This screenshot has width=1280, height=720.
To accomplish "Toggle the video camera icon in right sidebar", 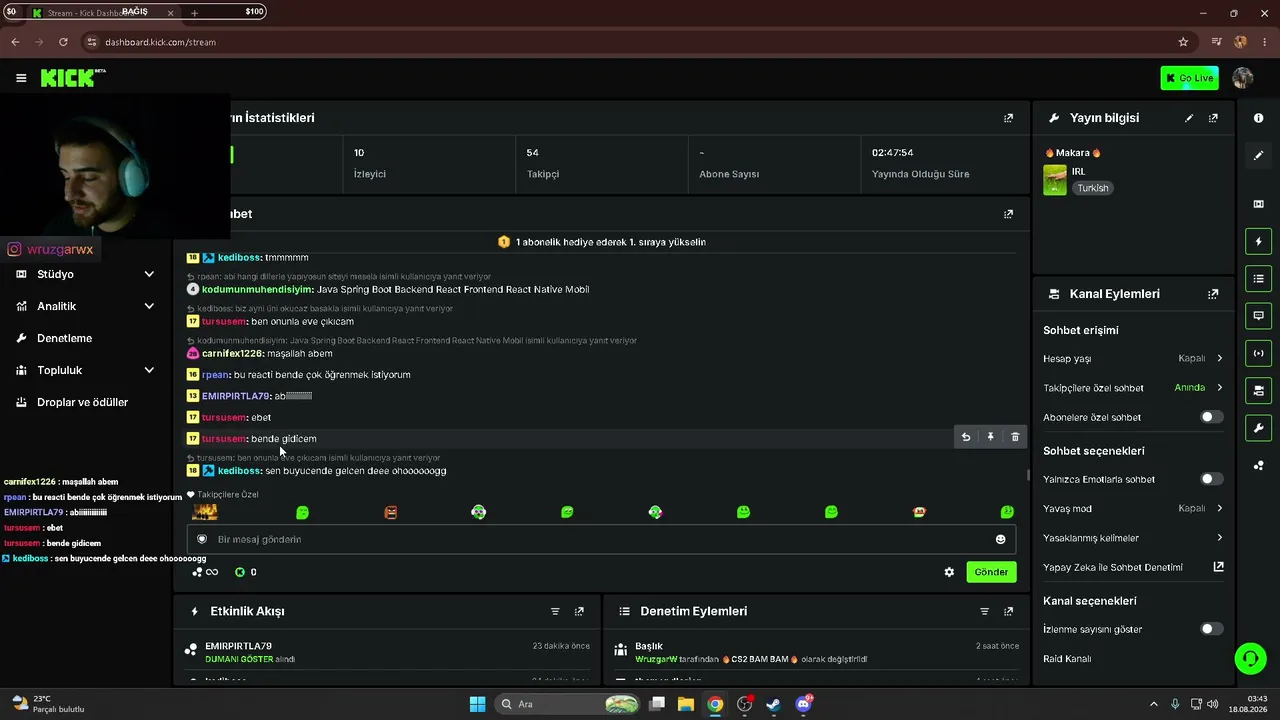I will tap(1258, 390).
